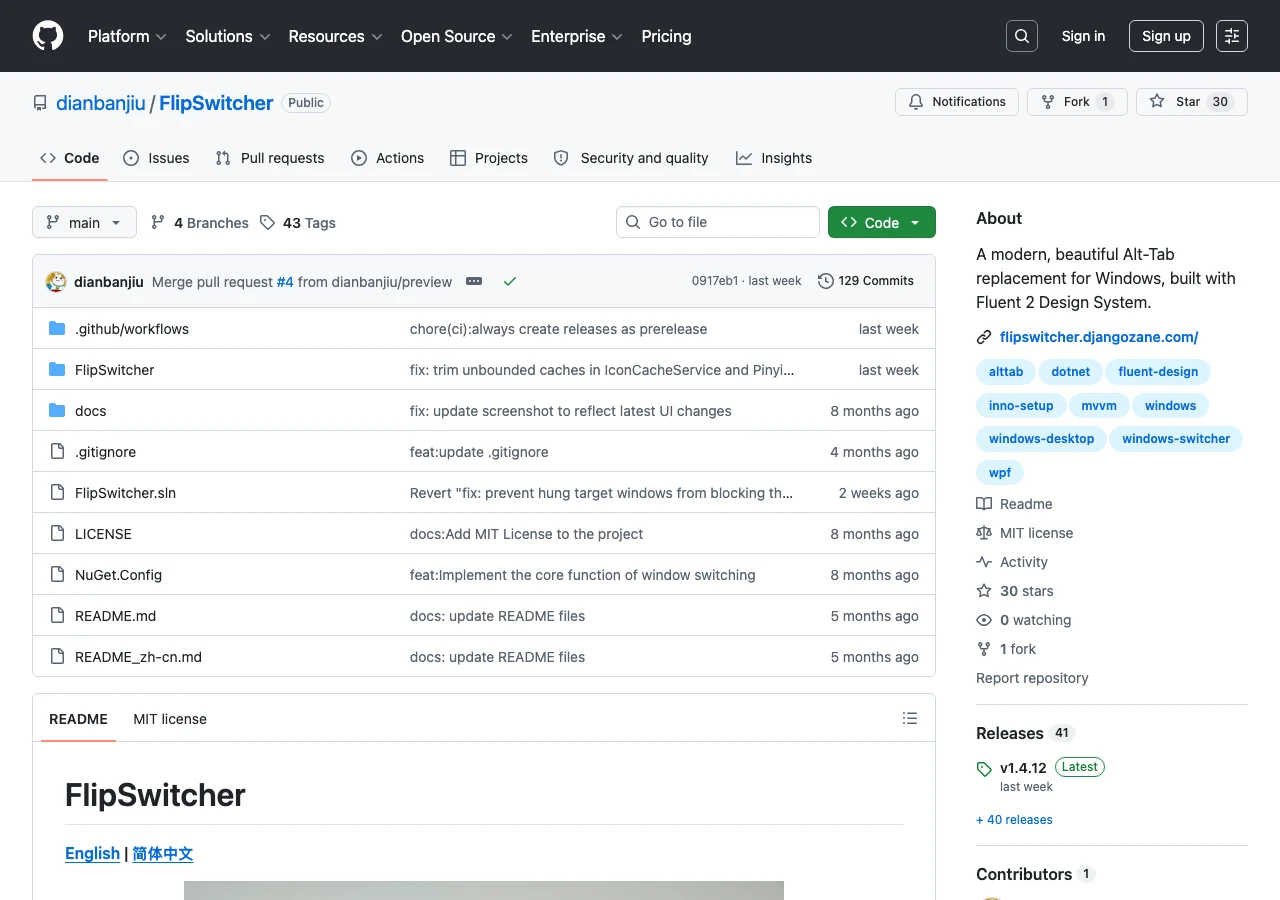Open the appearance settings icon in header
The image size is (1280, 900).
point(1232,36)
